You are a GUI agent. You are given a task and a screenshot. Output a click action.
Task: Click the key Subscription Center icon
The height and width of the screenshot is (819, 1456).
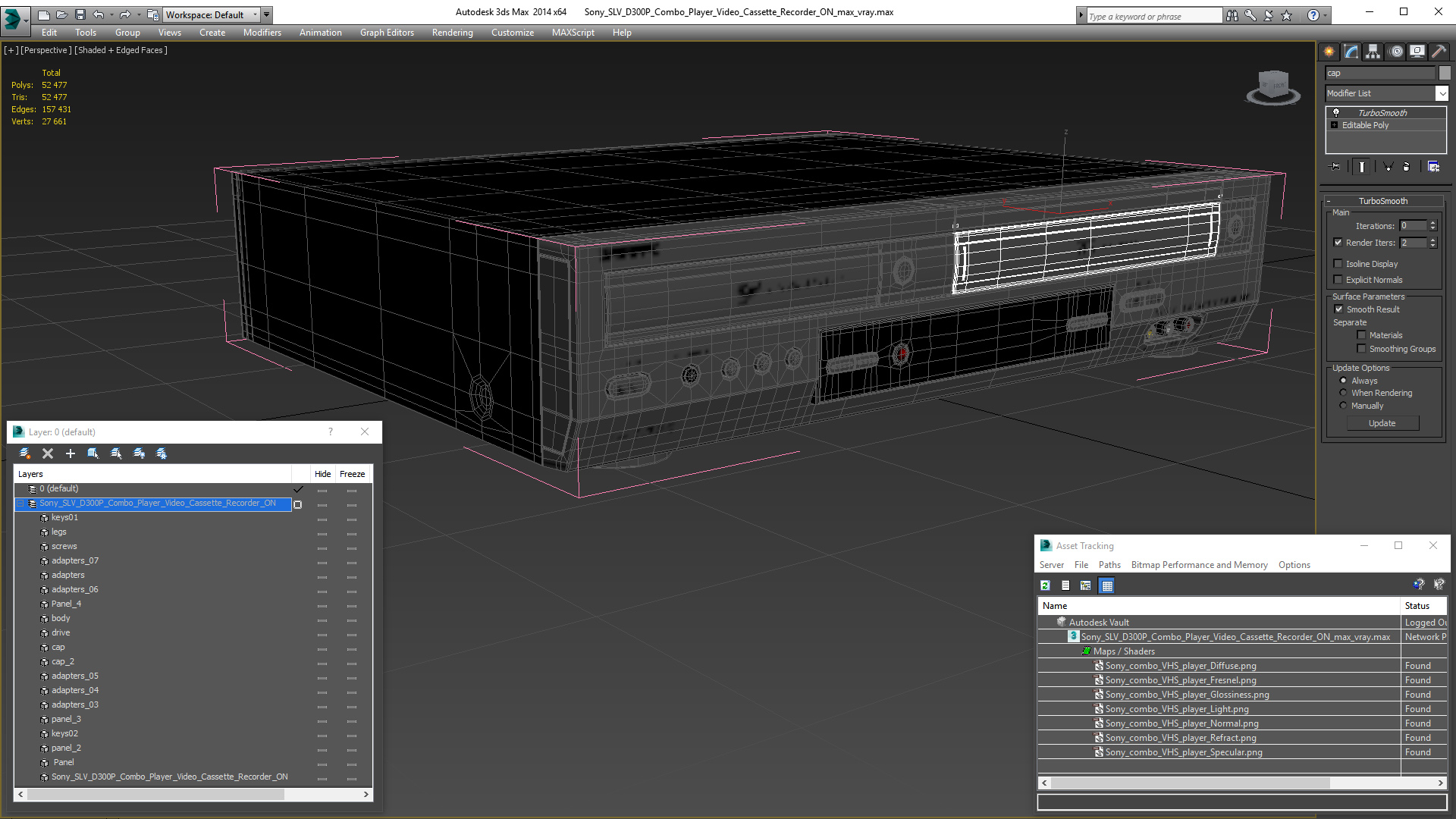(x=1250, y=15)
